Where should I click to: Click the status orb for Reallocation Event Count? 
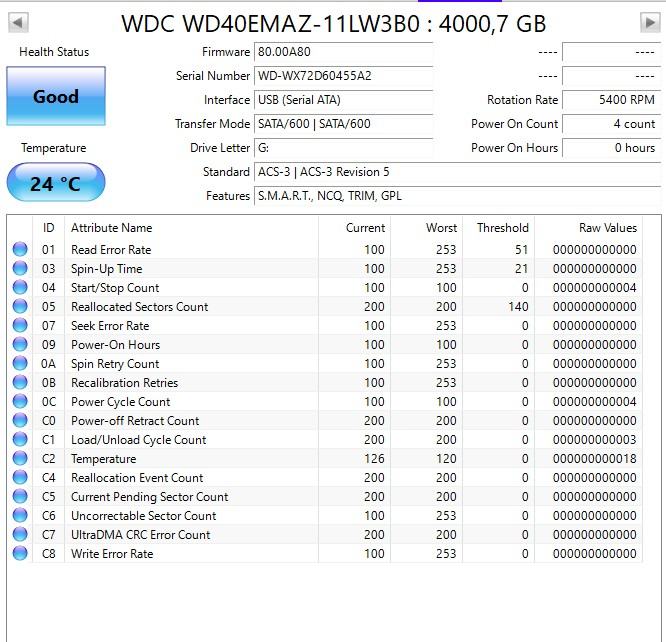[x=20, y=478]
